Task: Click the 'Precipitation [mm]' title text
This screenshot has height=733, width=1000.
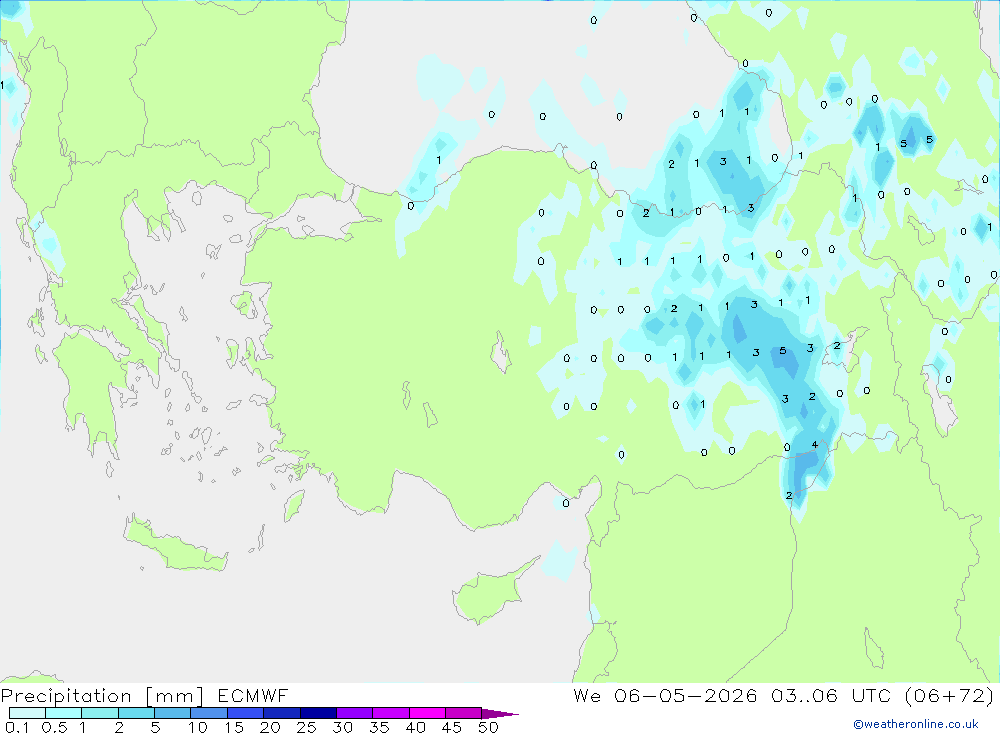Action: 102,696
